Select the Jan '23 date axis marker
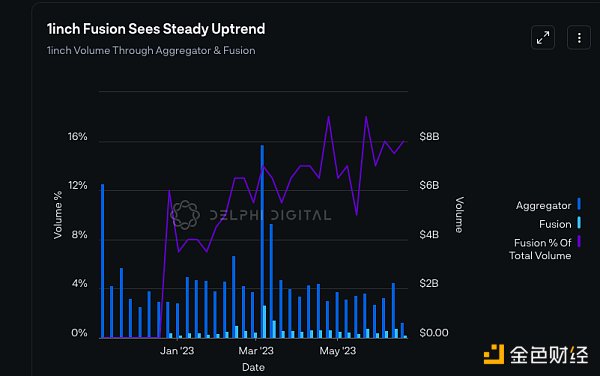 pos(177,351)
